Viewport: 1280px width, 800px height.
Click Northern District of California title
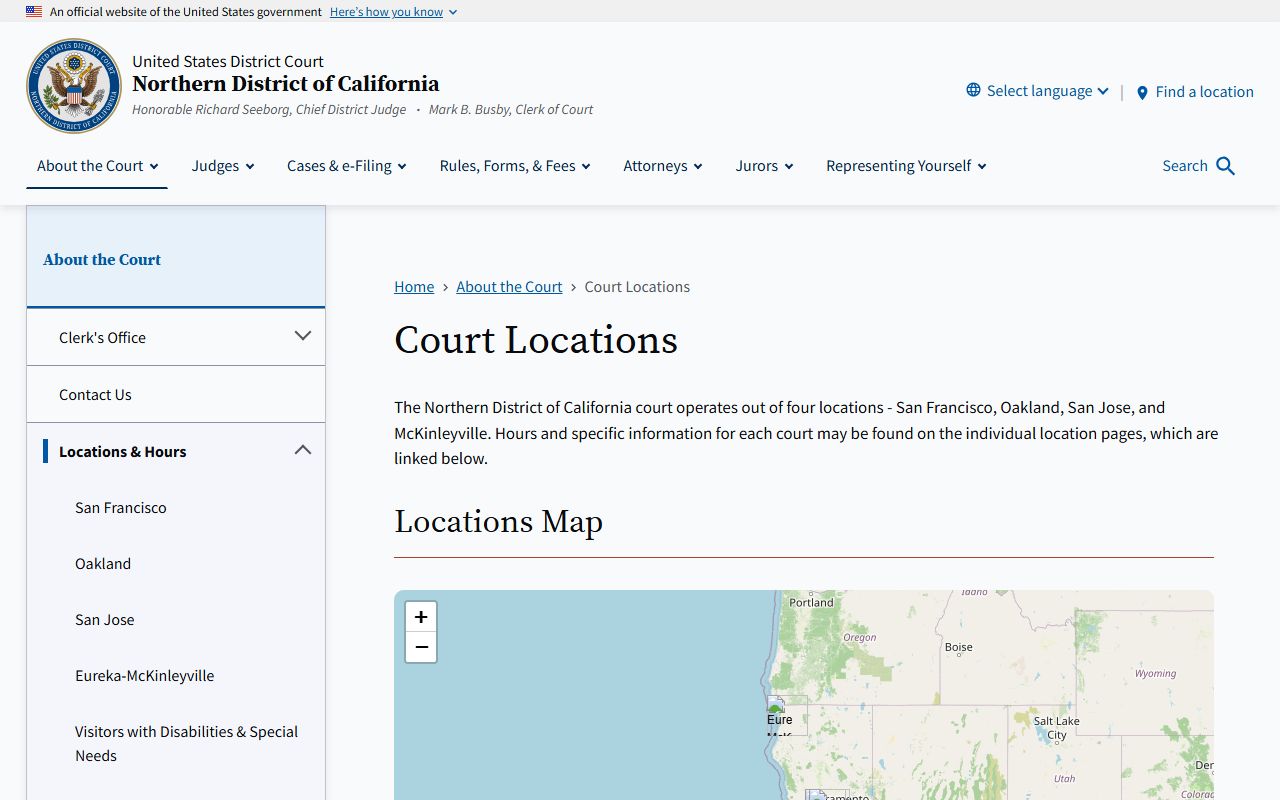point(286,84)
